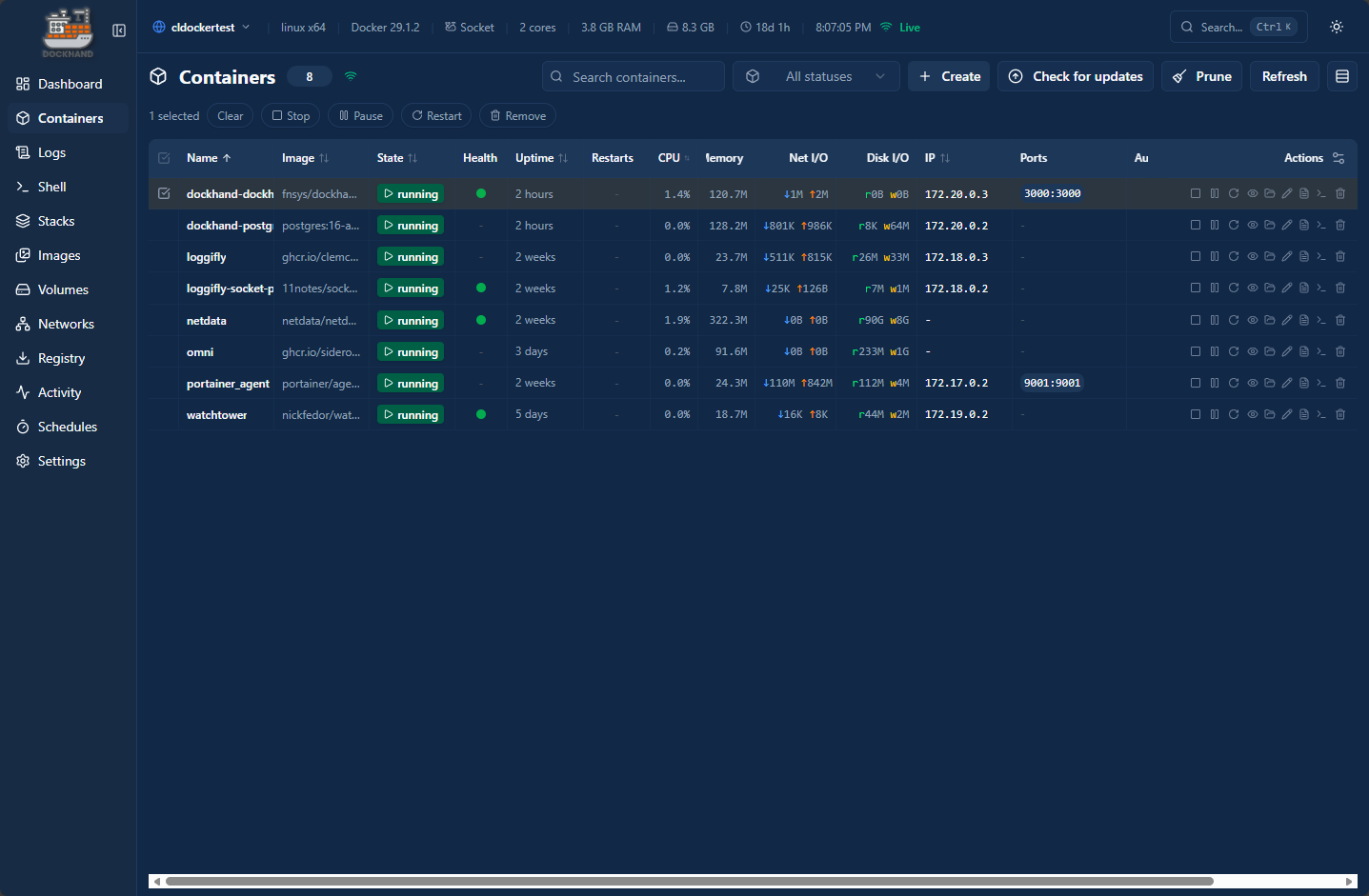This screenshot has width=1369, height=896.
Task: Check the select-all checkbox in the table header
Action: click(x=164, y=158)
